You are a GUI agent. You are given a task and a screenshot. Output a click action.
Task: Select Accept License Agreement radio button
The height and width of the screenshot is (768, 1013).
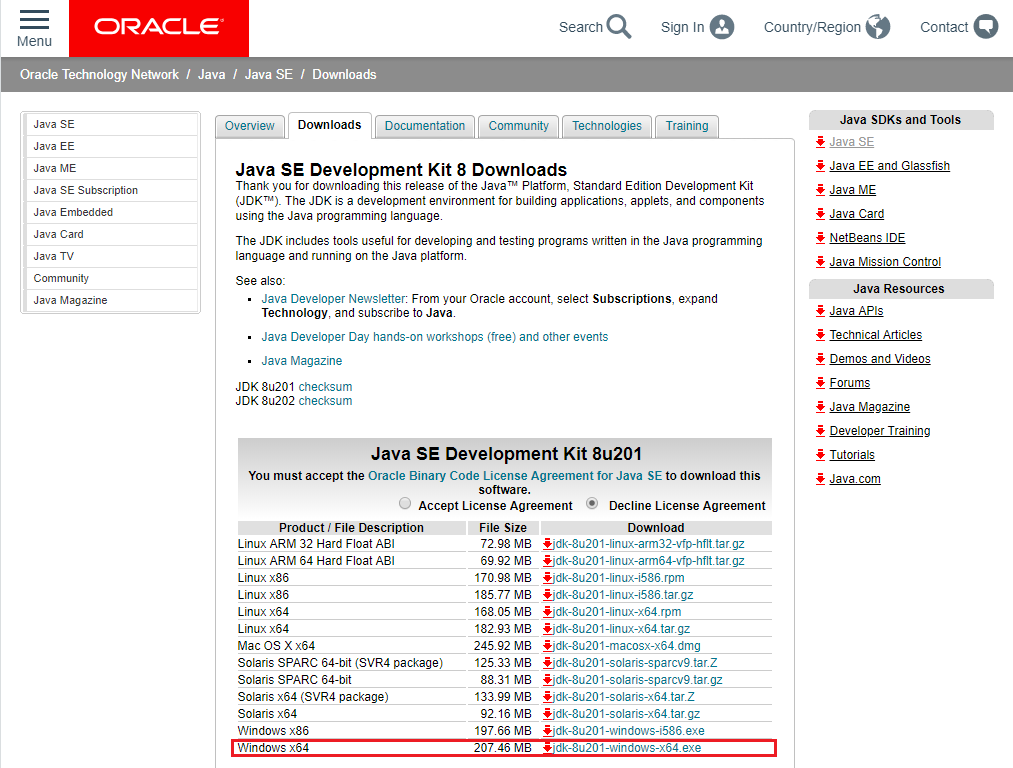click(405, 503)
